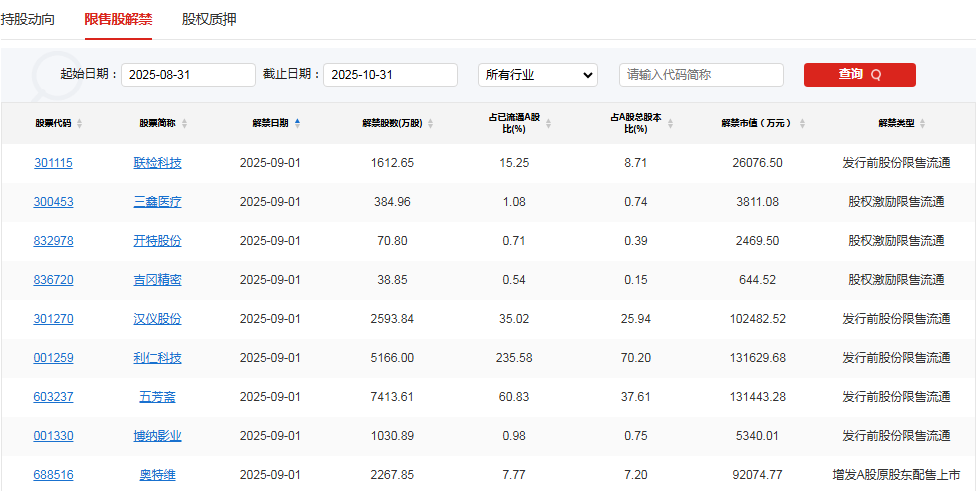Sort by 占A股总股本比(%) arrows

coord(670,124)
